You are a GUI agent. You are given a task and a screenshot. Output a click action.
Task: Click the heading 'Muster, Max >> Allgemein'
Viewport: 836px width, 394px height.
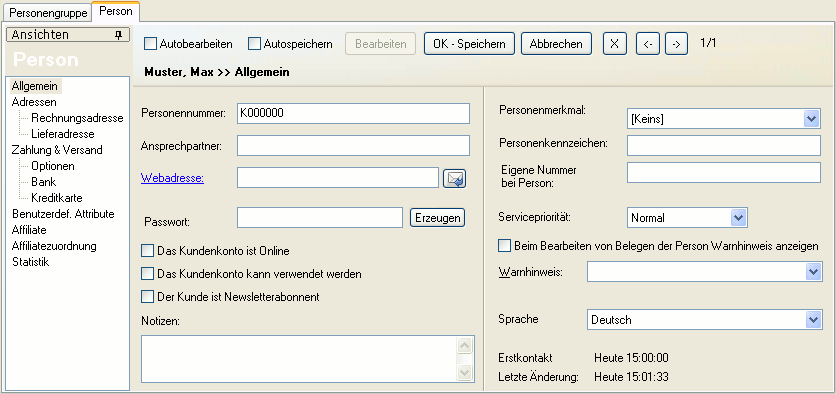click(x=217, y=72)
